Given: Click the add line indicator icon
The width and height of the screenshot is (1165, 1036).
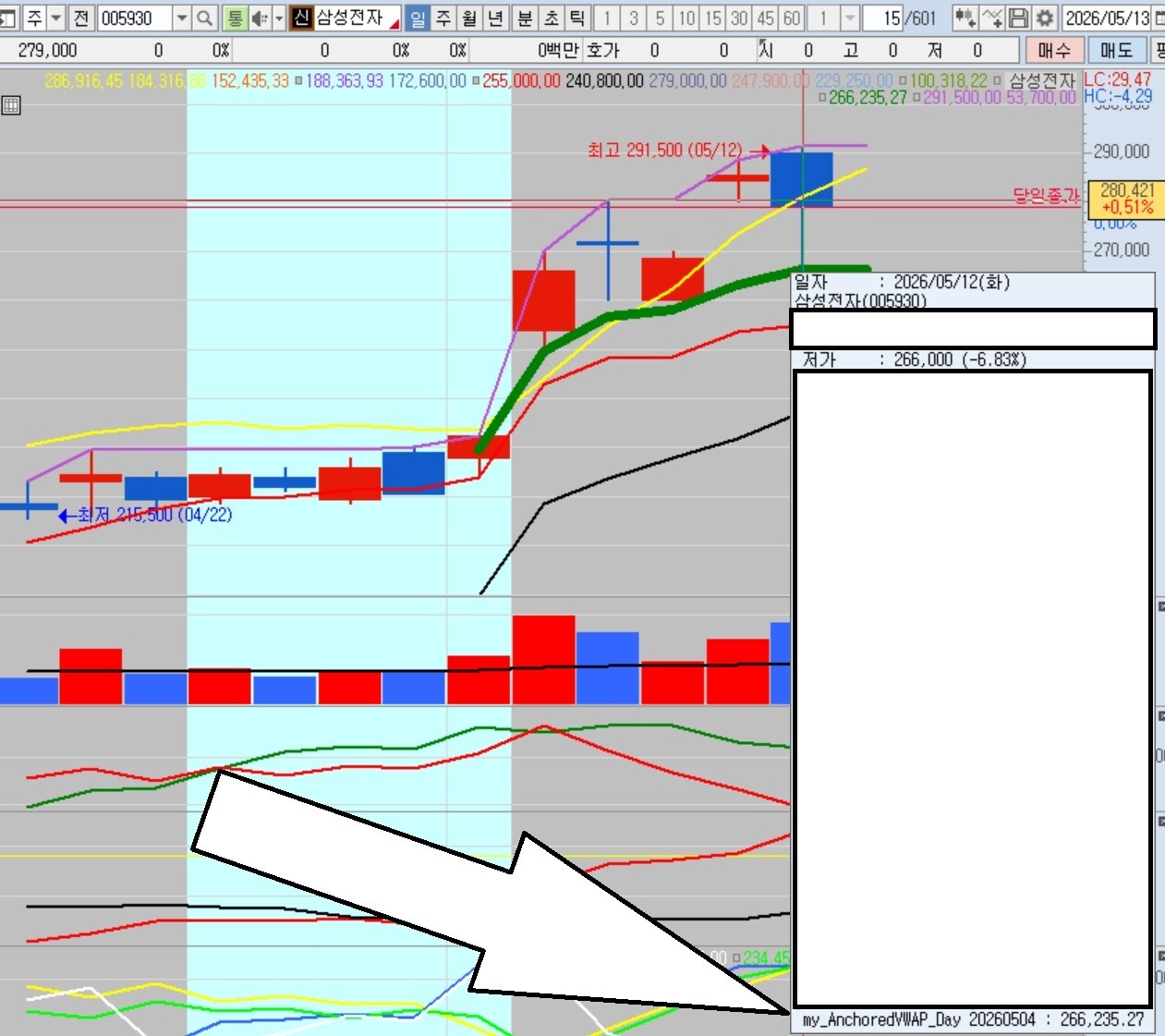Looking at the screenshot, I should (992, 18).
